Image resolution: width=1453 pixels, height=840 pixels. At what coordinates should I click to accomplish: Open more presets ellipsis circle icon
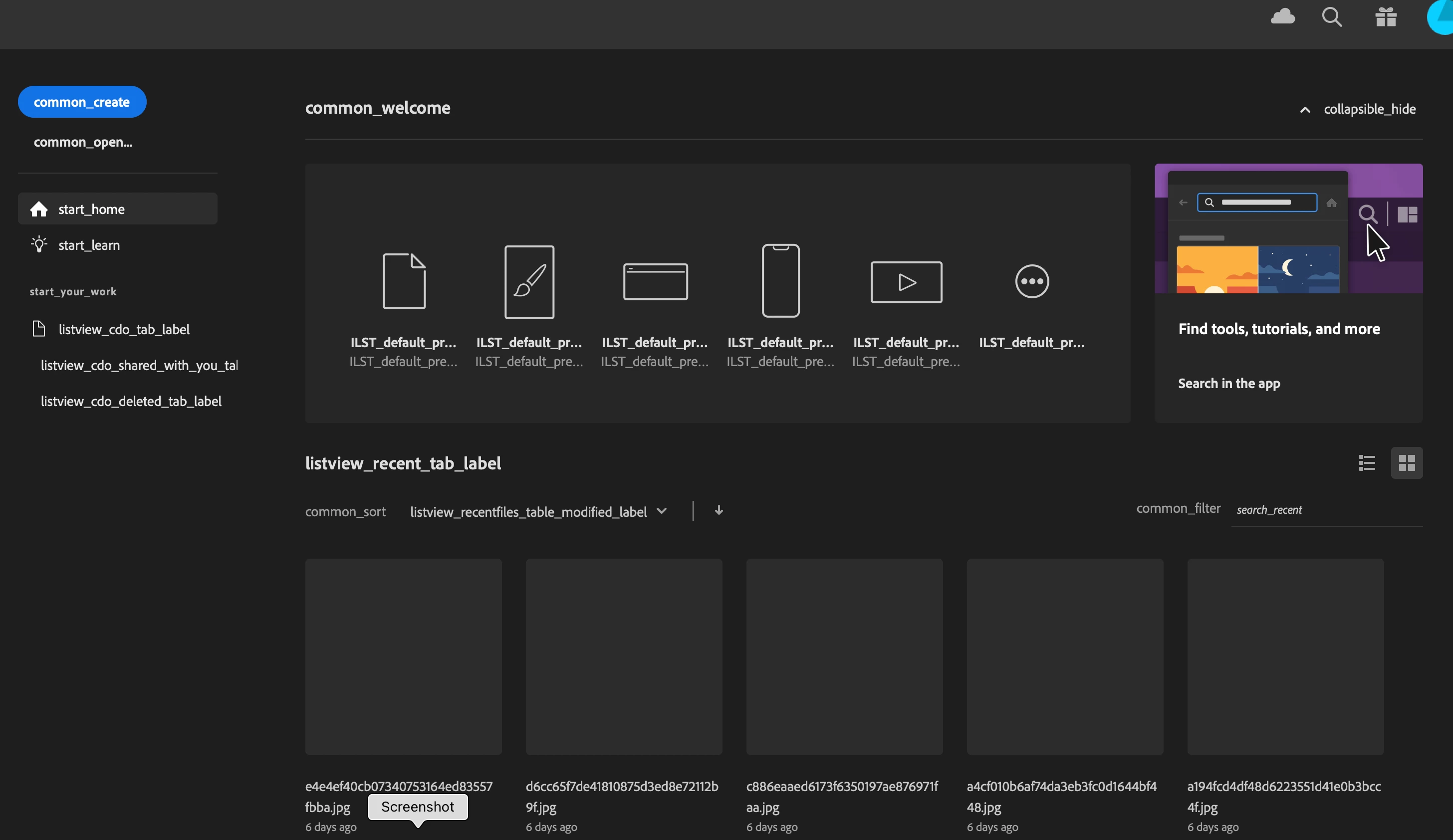[1031, 281]
